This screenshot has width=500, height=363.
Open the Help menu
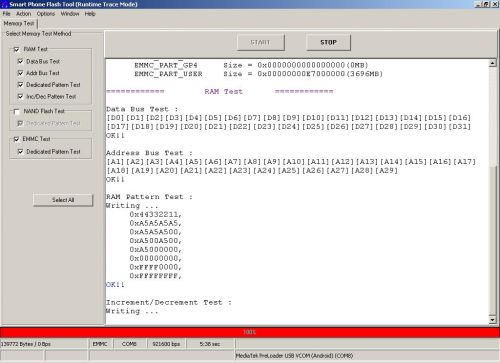[90, 14]
